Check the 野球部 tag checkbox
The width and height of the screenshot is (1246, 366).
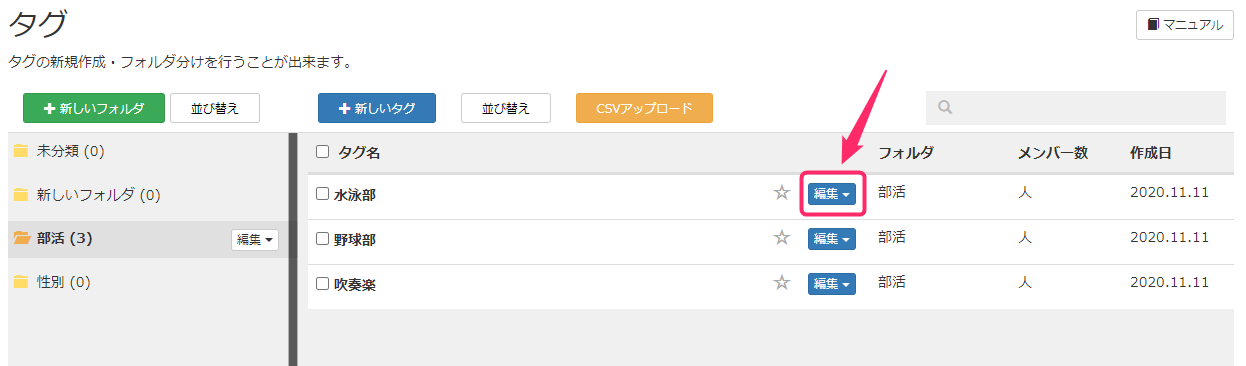coord(322,239)
